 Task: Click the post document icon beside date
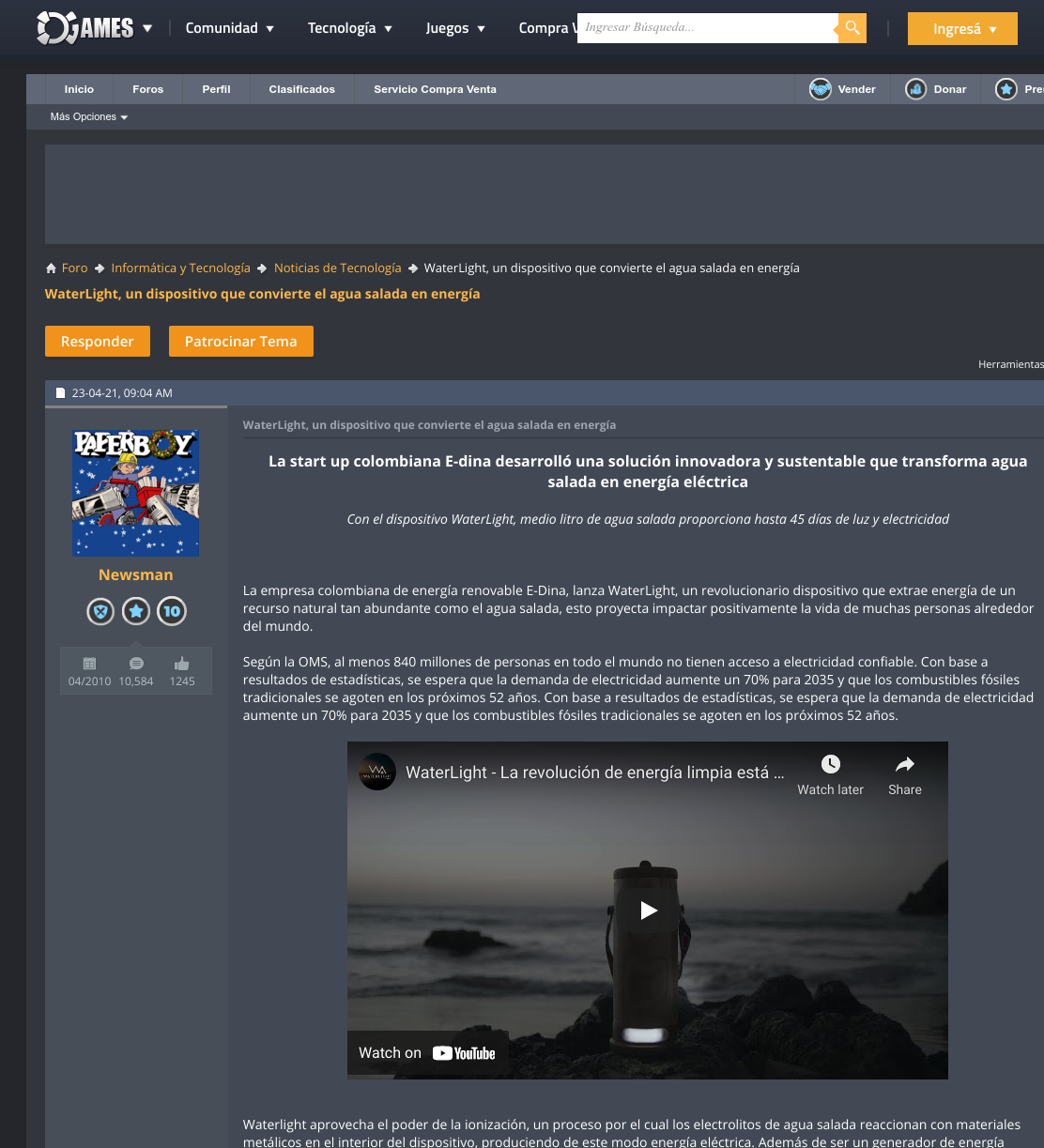pyautogui.click(x=61, y=393)
